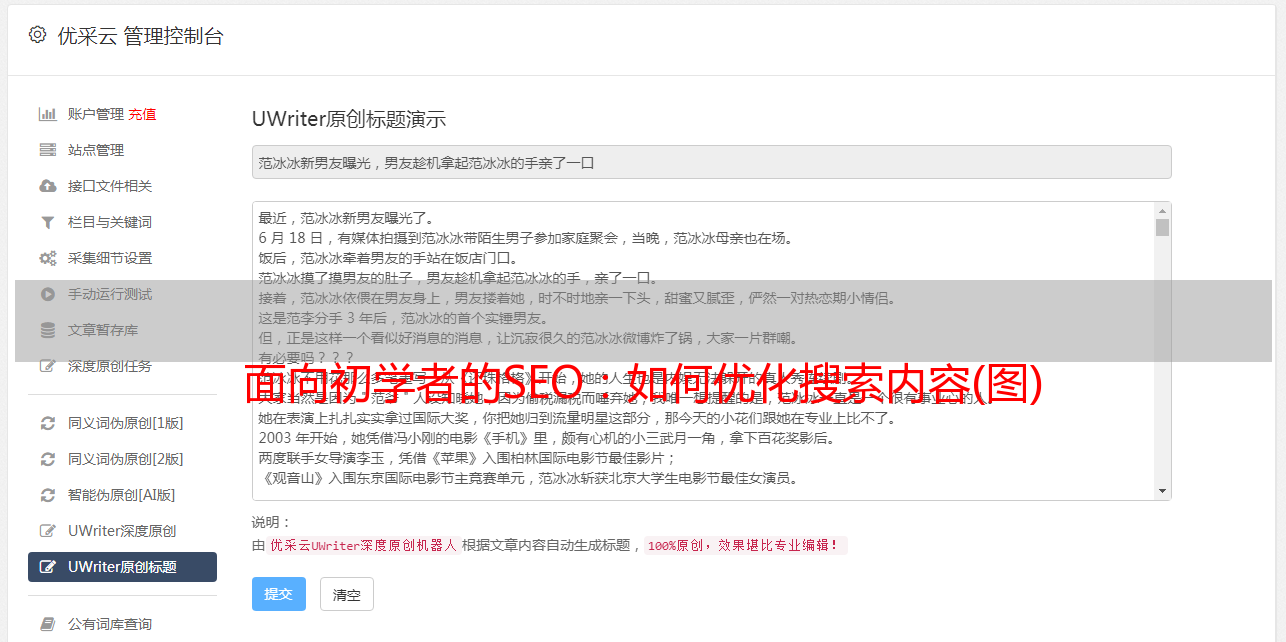Click the cloud upload icon for 接口文件相关
Screen dimensions: 1286x642
(x=47, y=186)
